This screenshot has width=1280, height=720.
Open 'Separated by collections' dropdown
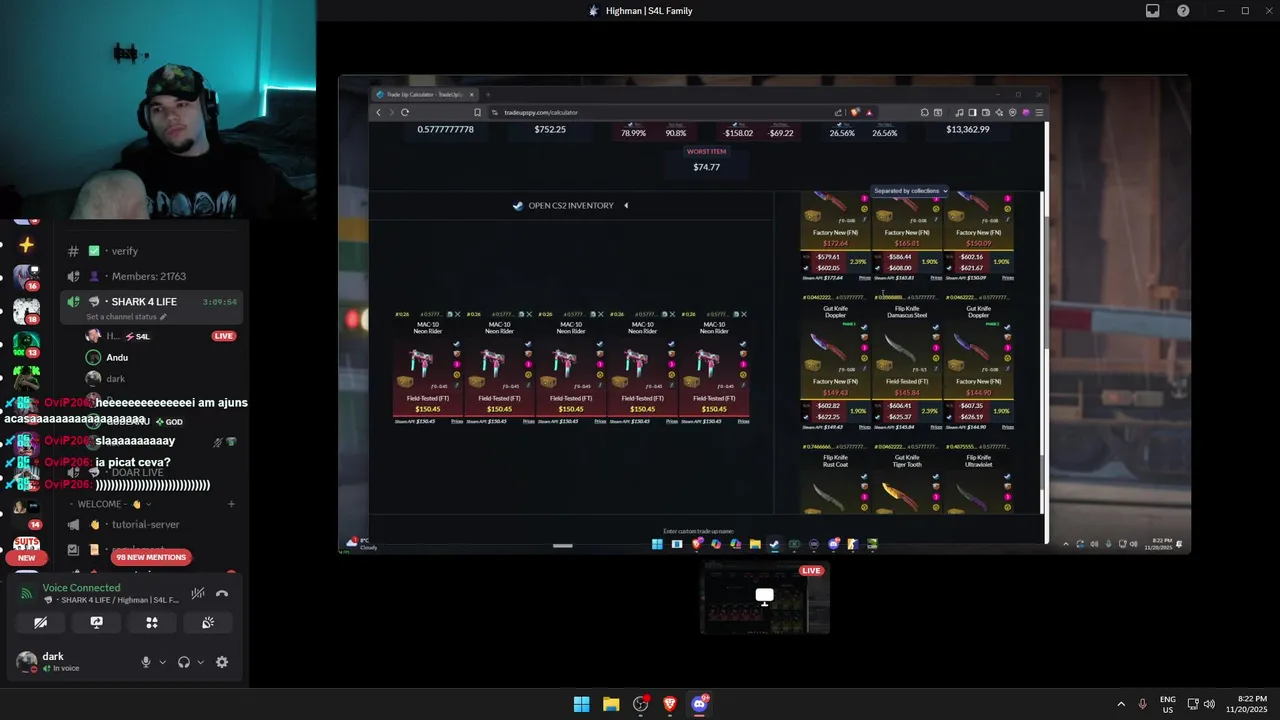pos(910,191)
